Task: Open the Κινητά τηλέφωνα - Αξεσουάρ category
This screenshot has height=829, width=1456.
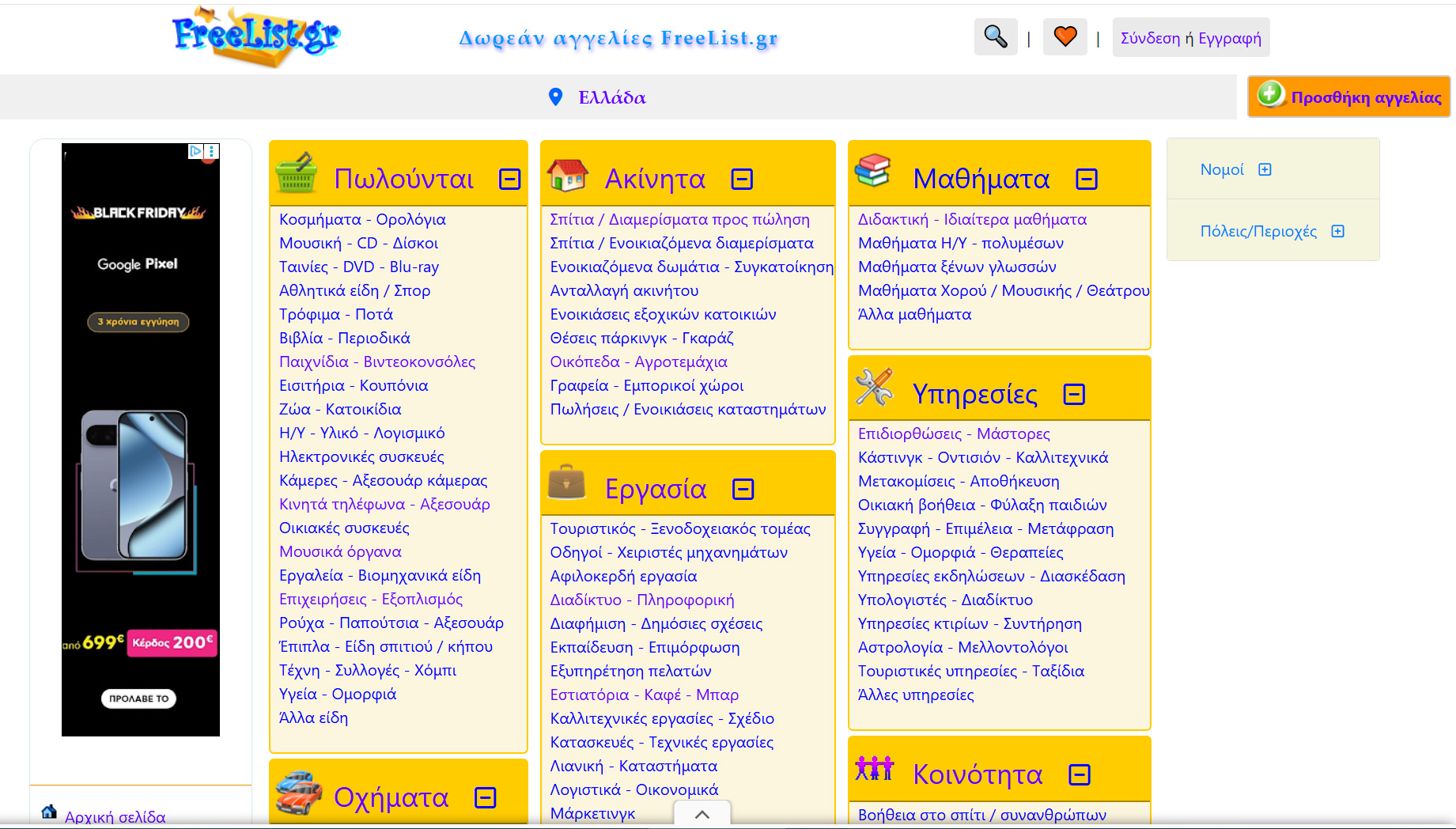Action: pyautogui.click(x=384, y=504)
